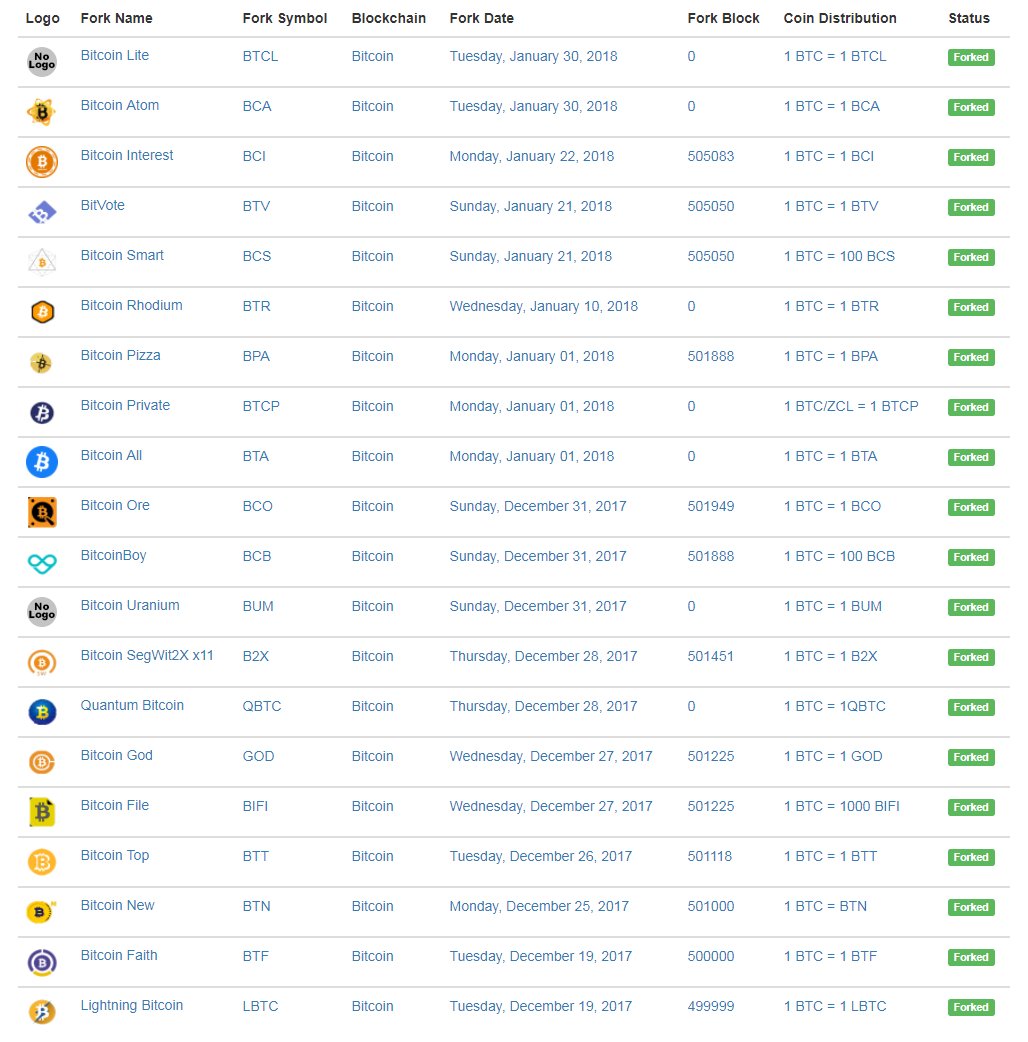Click the Forked status badge for Bitcoin Pizza
Image resolution: width=1028 pixels, height=1042 pixels.
(971, 357)
